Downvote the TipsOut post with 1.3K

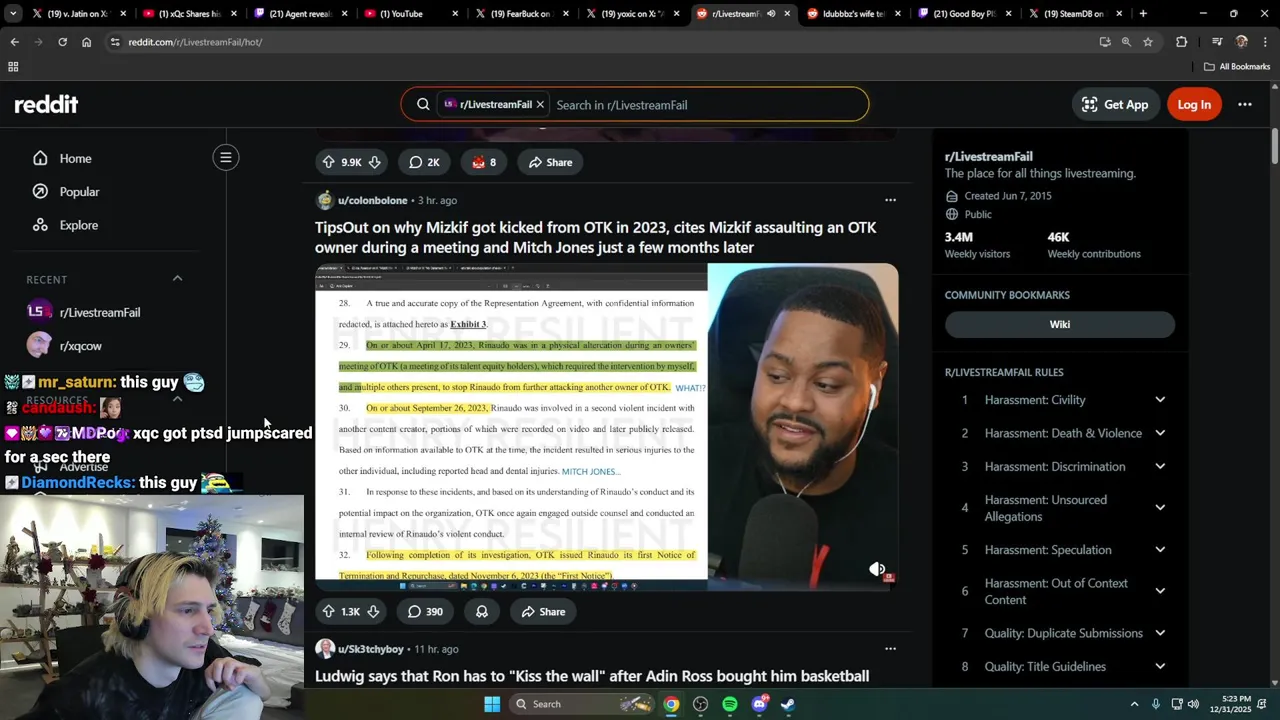click(x=373, y=612)
